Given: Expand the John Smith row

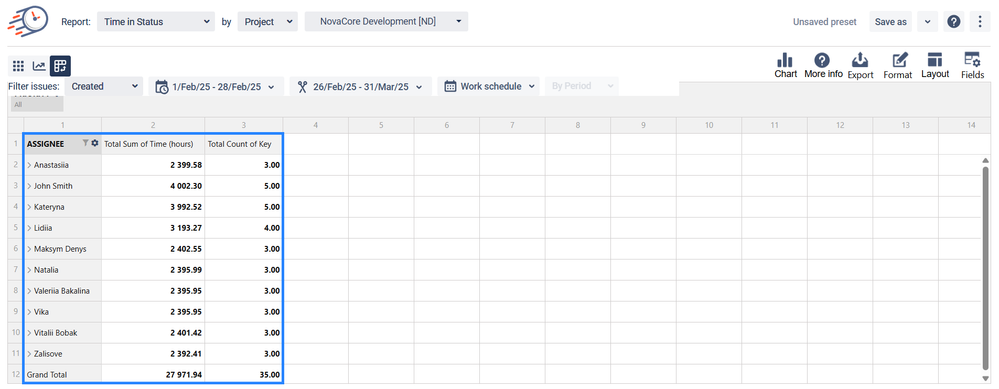Looking at the screenshot, I should [29, 186].
